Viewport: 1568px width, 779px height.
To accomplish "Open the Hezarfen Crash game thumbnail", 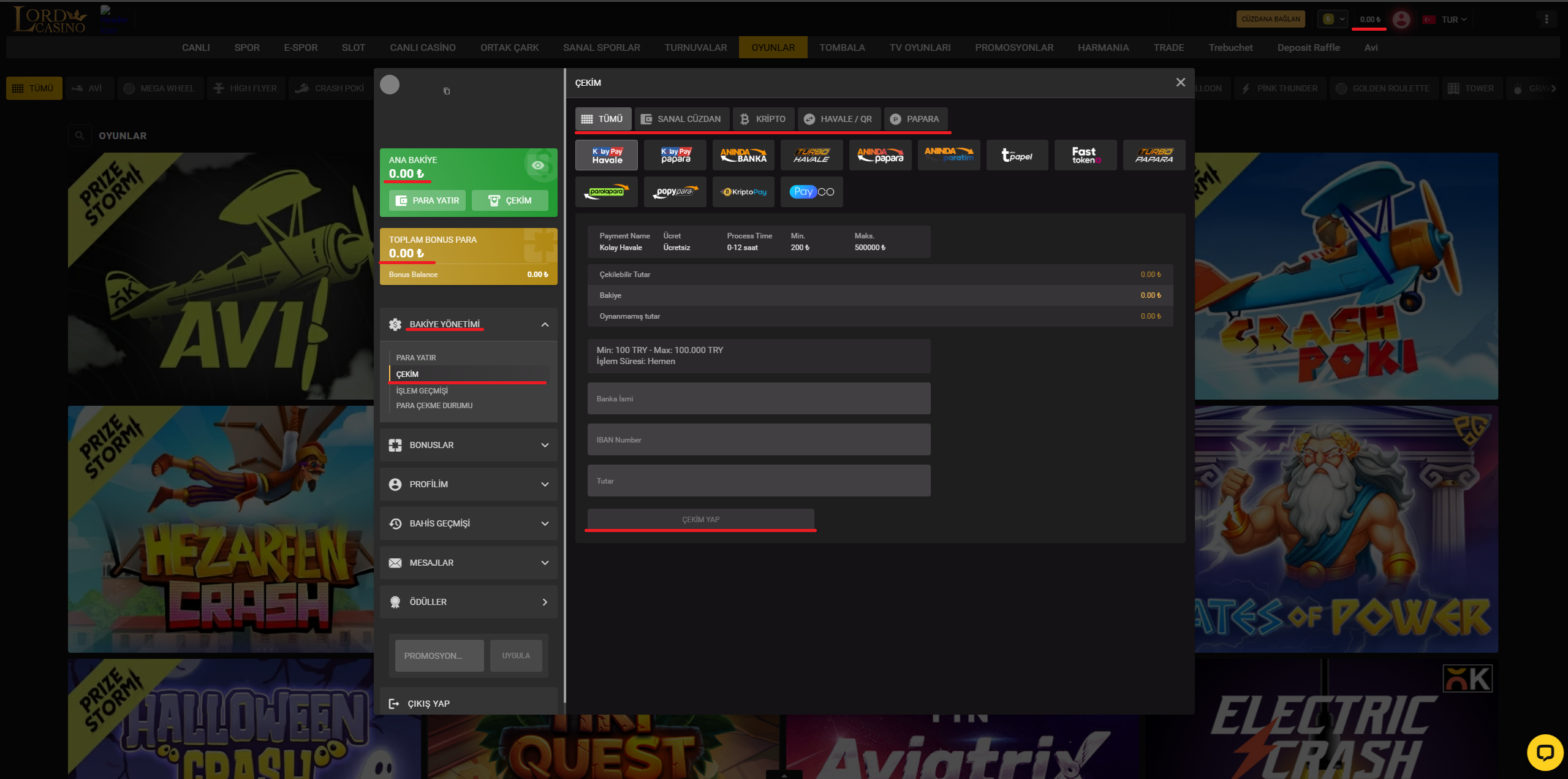I will point(221,529).
